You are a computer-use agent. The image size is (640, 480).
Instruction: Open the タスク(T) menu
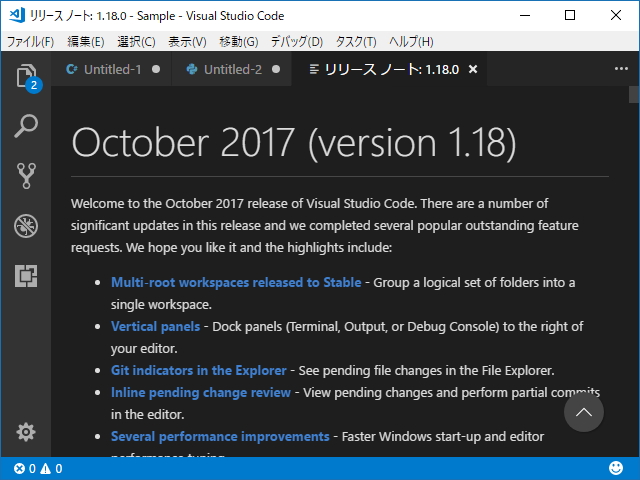tap(356, 42)
